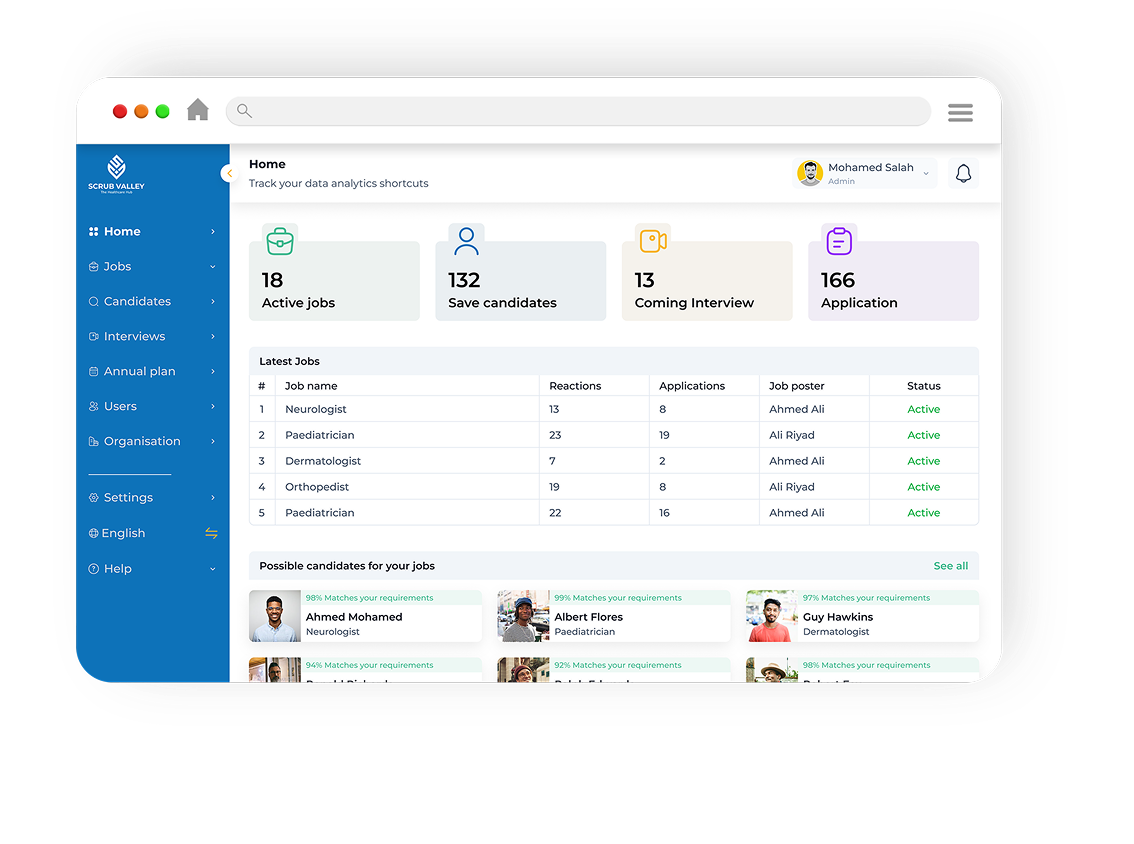Open the 132 Save candidates card
Screen dimensions: 1134x844
pos(521,281)
